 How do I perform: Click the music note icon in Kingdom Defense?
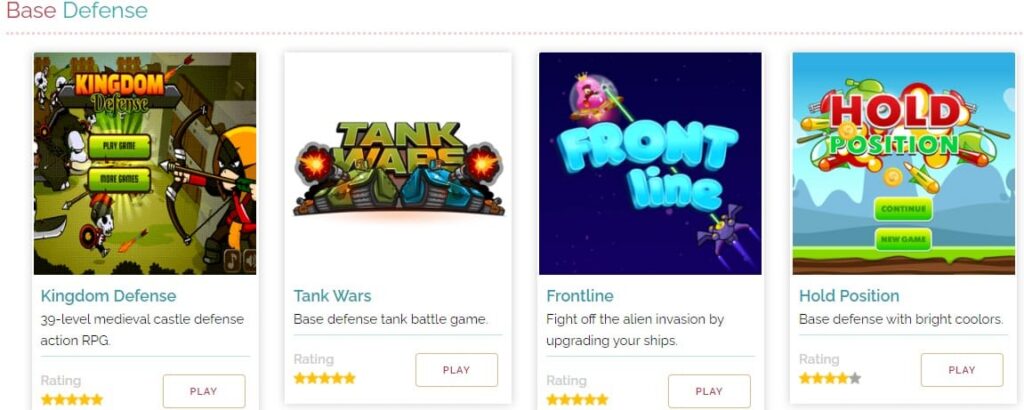click(232, 261)
